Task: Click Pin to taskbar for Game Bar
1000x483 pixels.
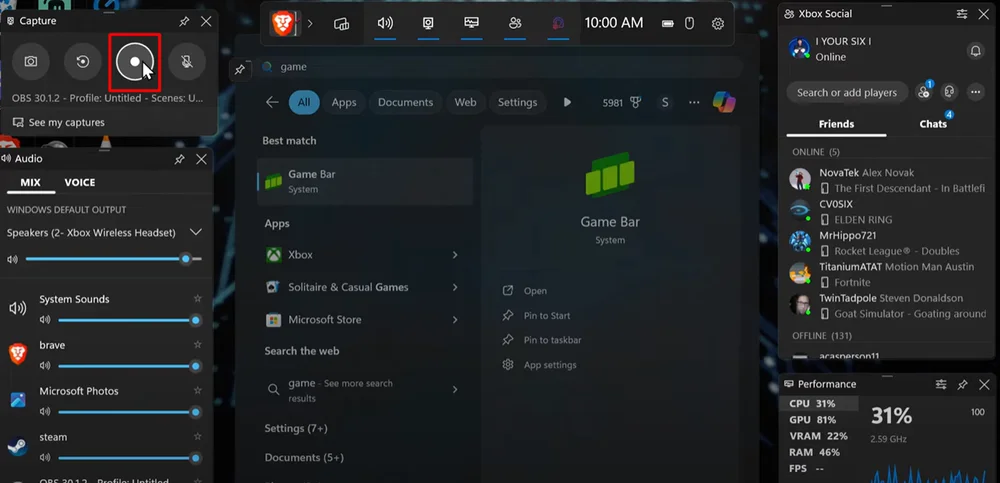Action: (x=552, y=340)
